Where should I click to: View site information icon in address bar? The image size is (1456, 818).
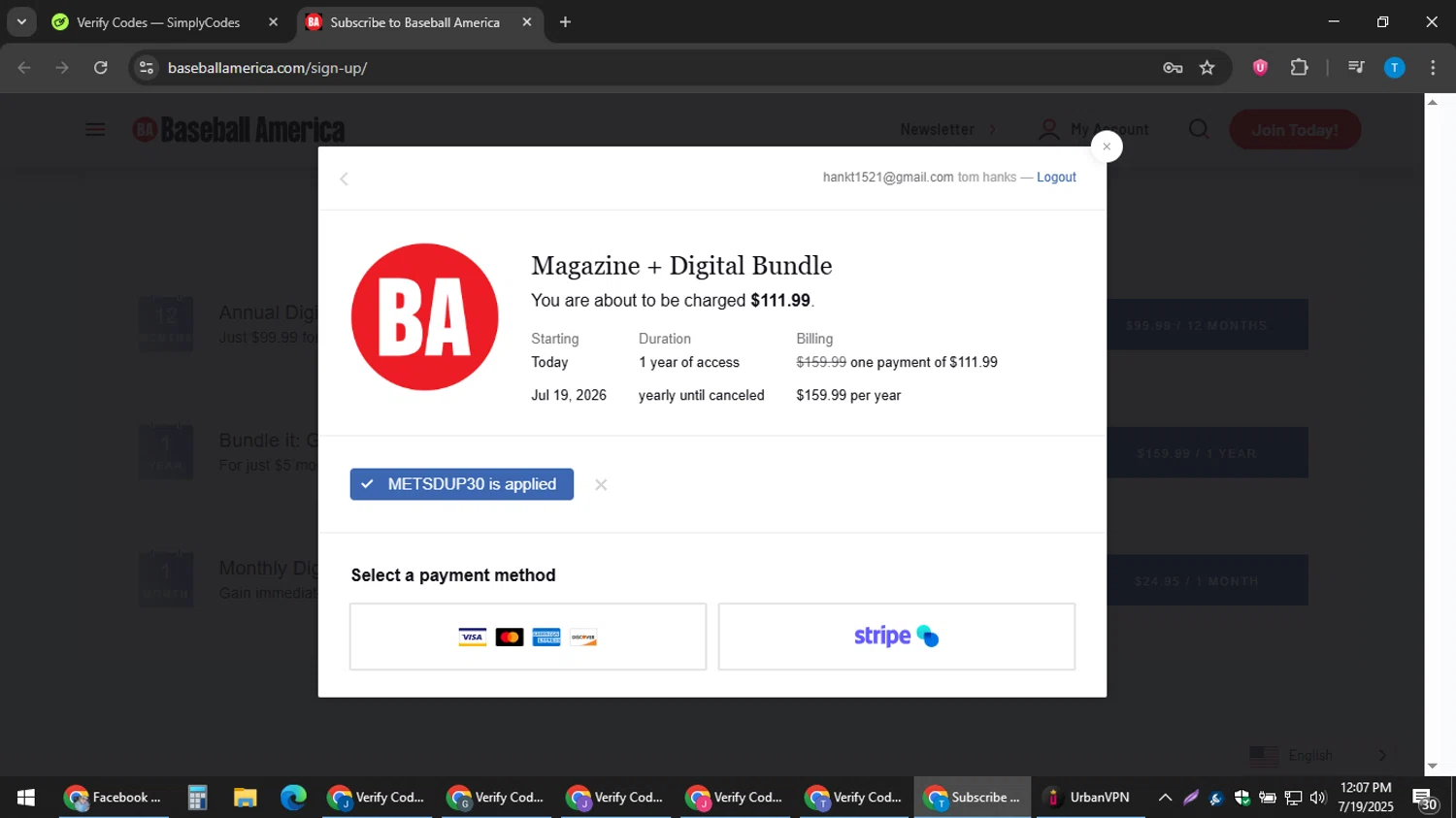click(147, 68)
